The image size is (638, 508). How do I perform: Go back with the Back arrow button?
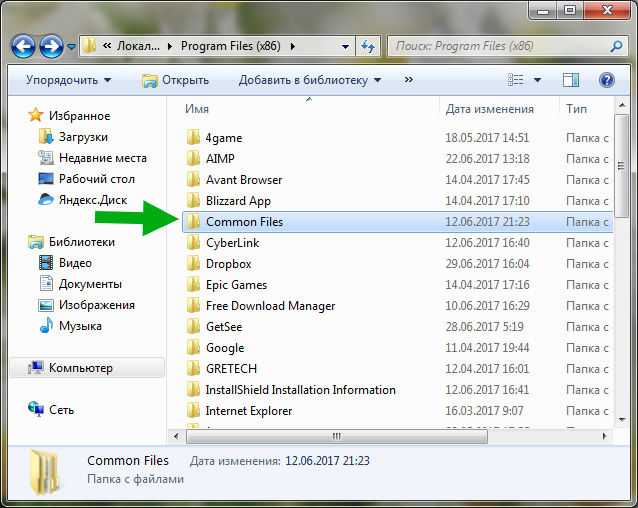[x=23, y=47]
